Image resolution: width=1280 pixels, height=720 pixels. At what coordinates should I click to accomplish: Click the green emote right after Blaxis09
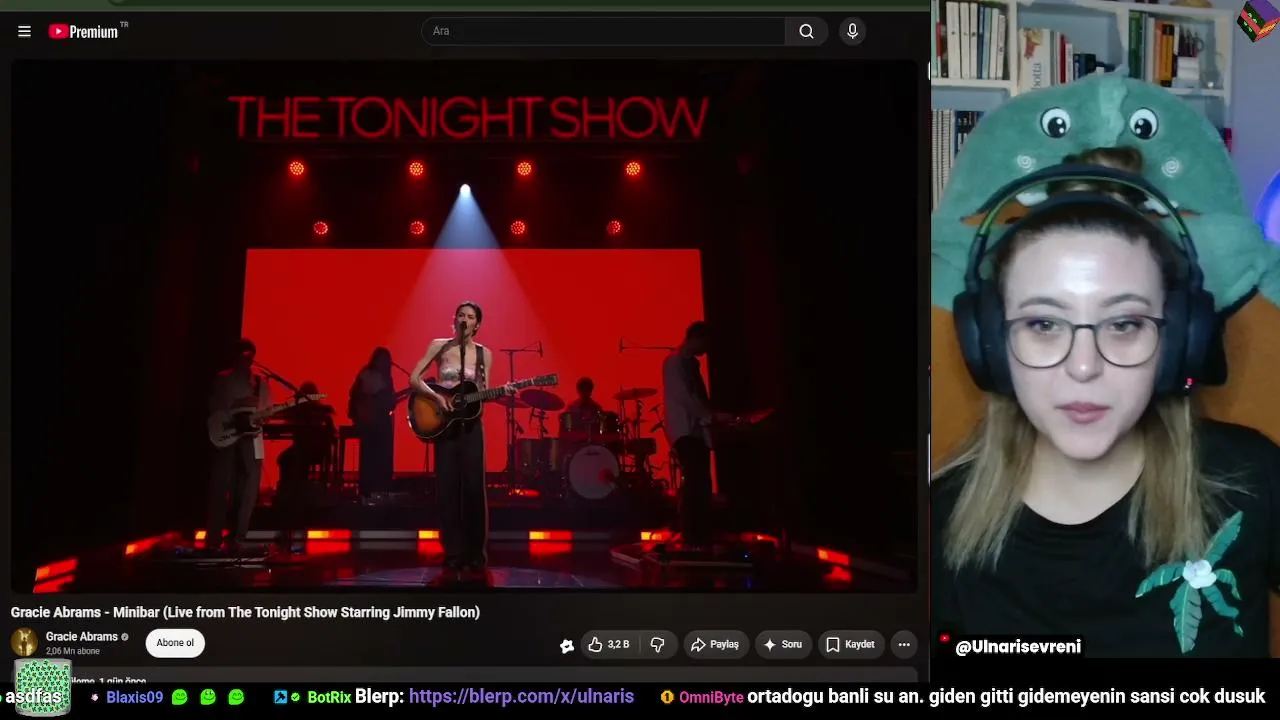point(180,697)
